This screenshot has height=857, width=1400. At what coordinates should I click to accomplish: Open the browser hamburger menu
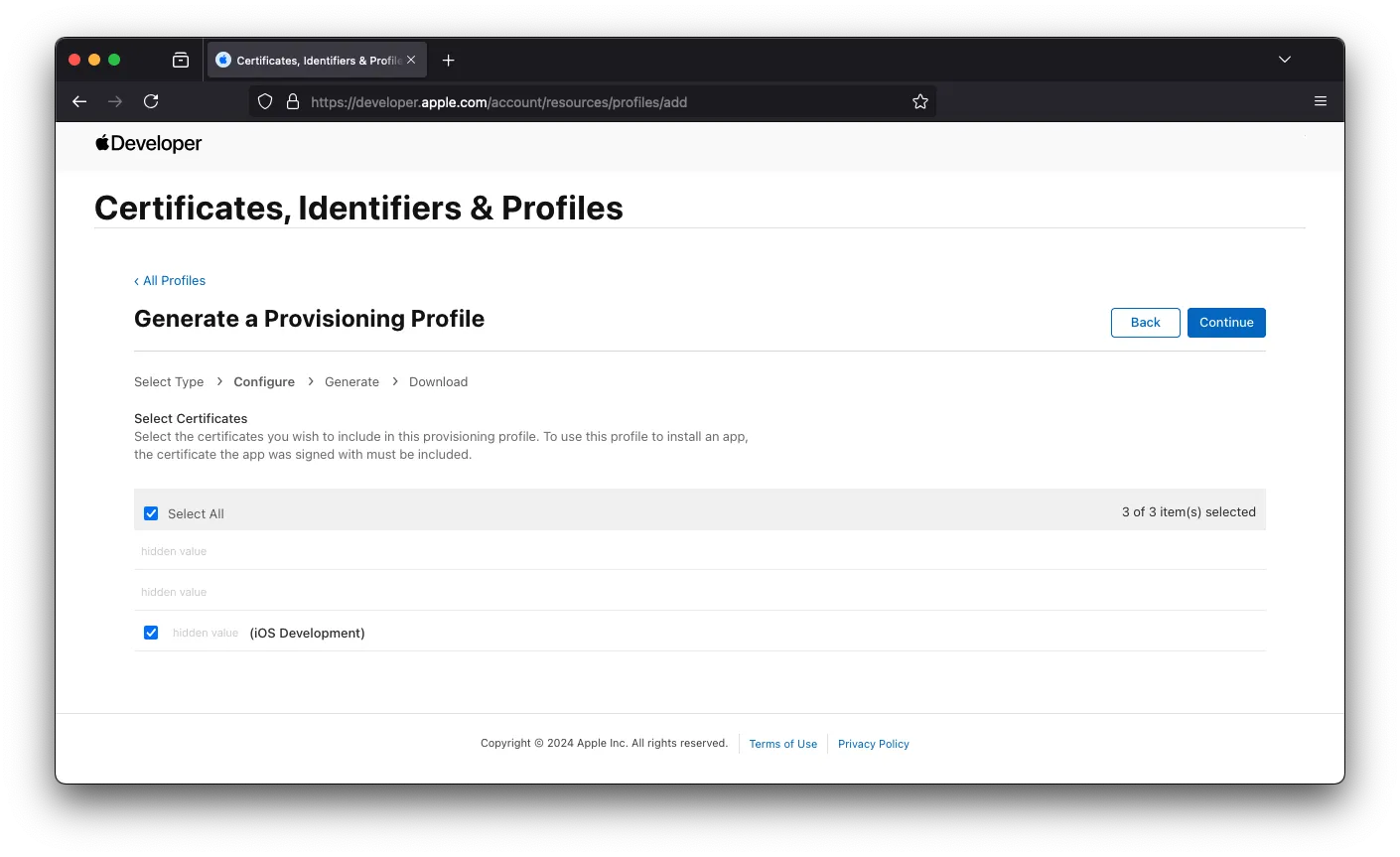point(1321,101)
